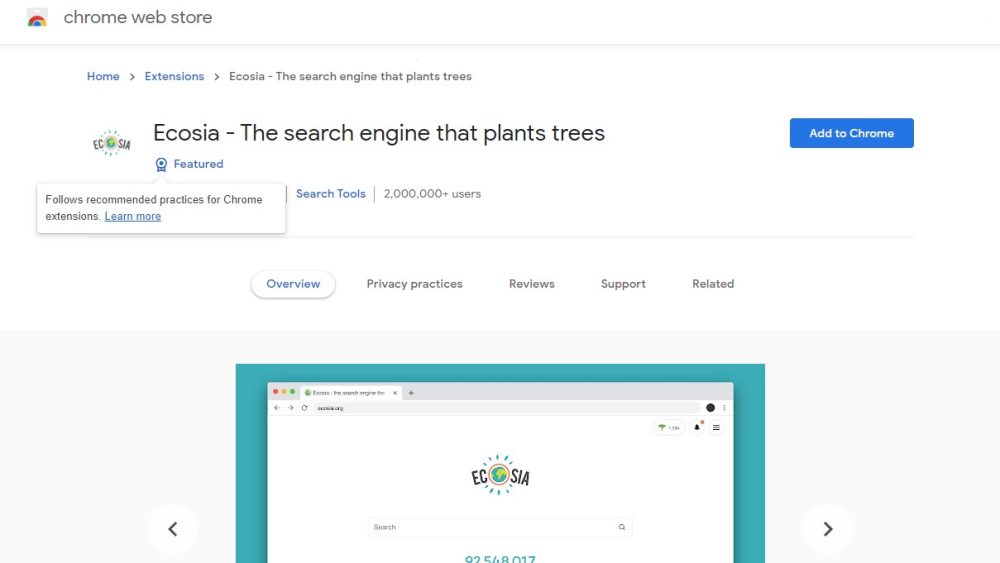Click the Featured badge icon
Viewport: 1000px width, 563px height.
pyautogui.click(x=161, y=165)
